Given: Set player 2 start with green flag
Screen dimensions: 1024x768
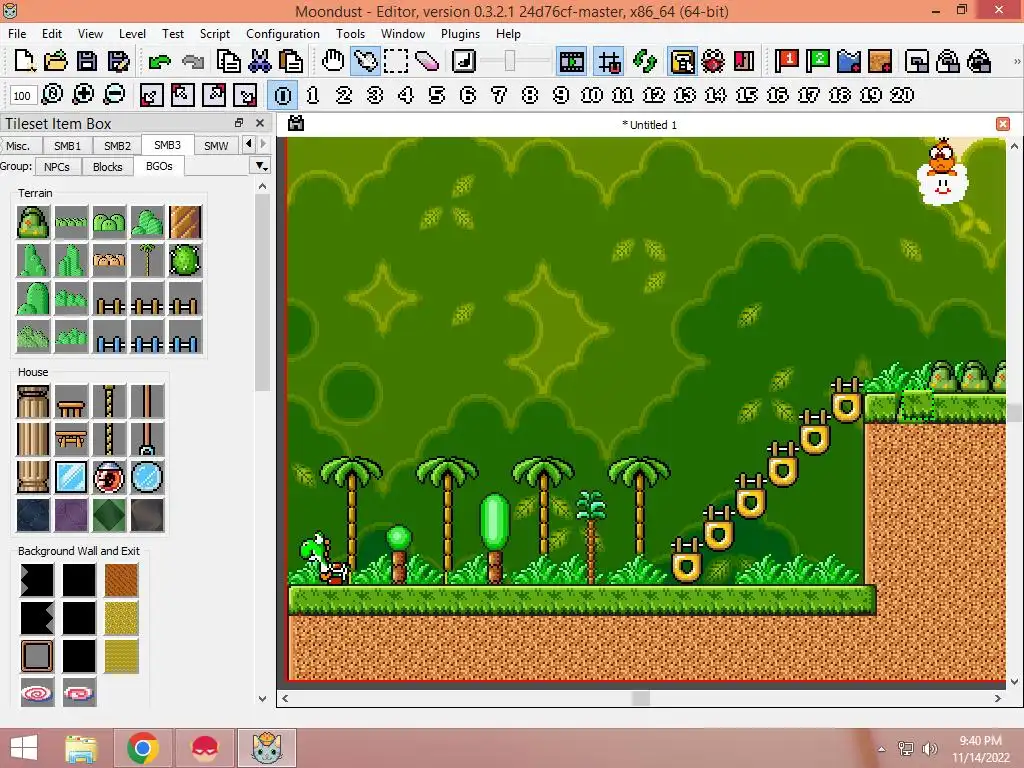Looking at the screenshot, I should 818,61.
